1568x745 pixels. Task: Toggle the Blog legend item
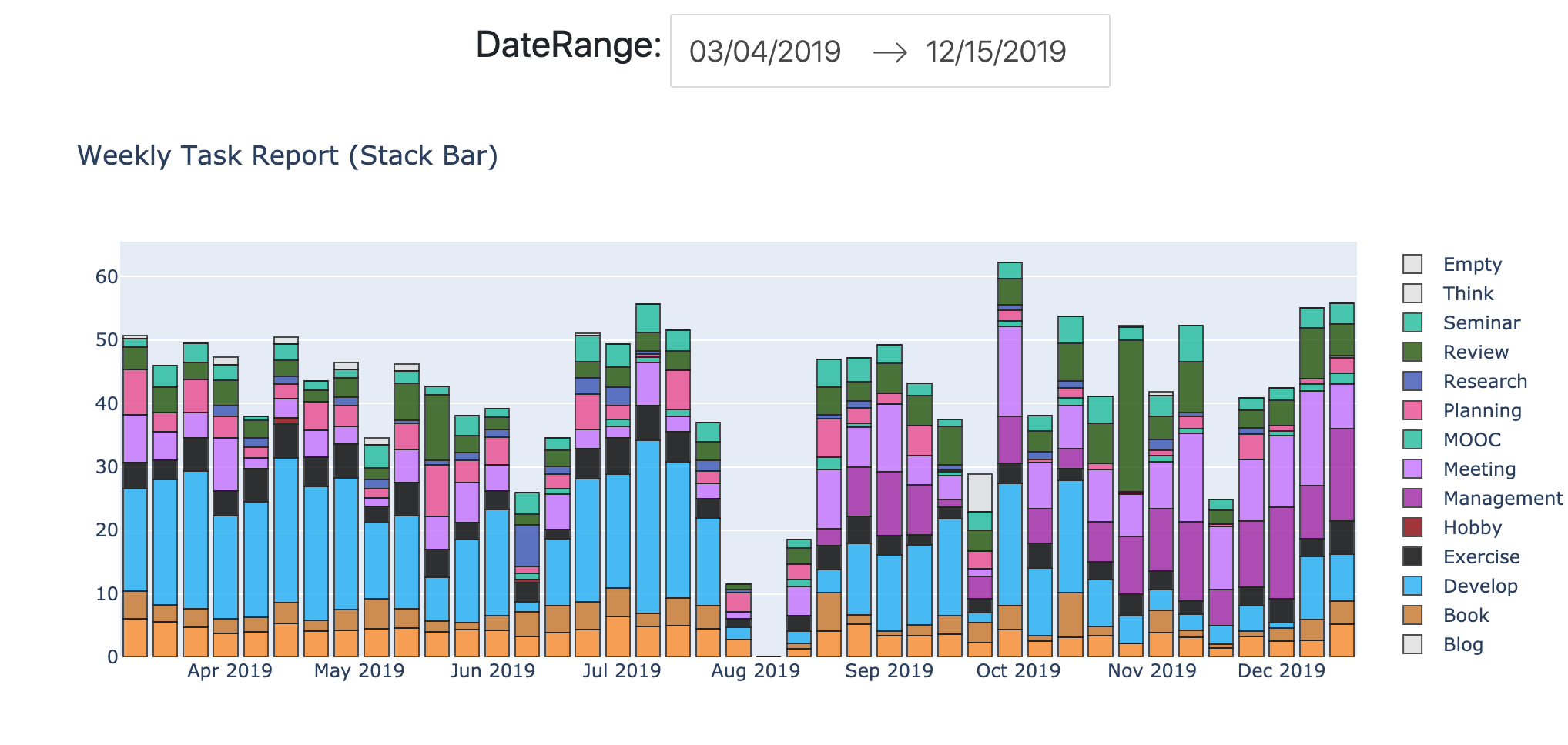tap(1462, 644)
